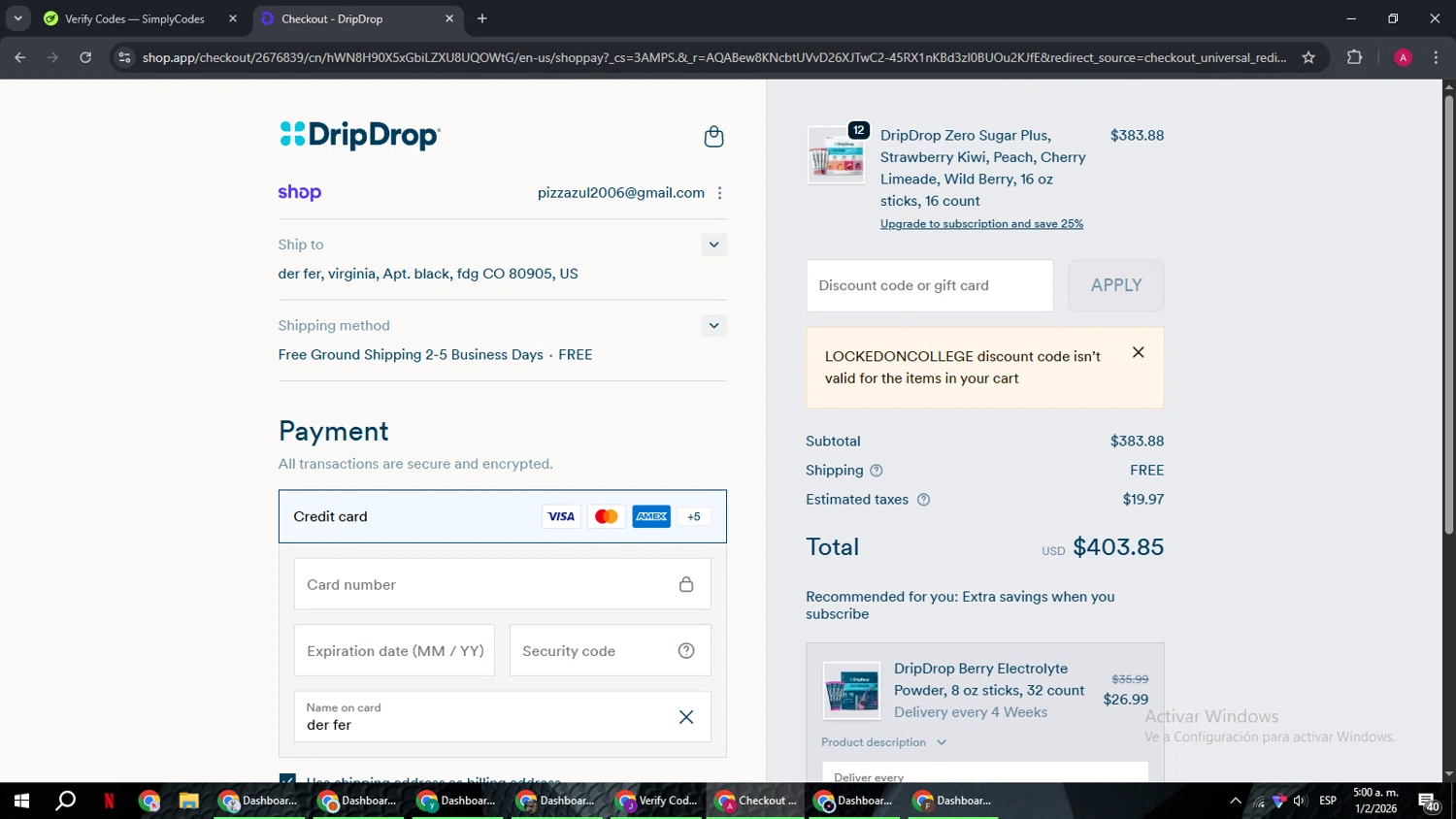Image resolution: width=1456 pixels, height=819 pixels.
Task: Click the Shop logo
Action: tap(299, 192)
